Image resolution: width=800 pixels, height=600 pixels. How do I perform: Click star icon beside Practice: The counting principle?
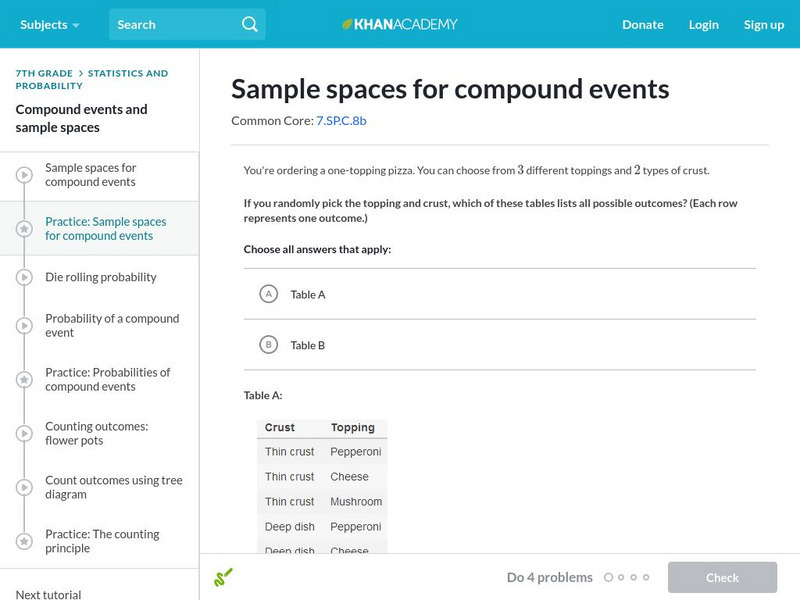click(x=24, y=541)
